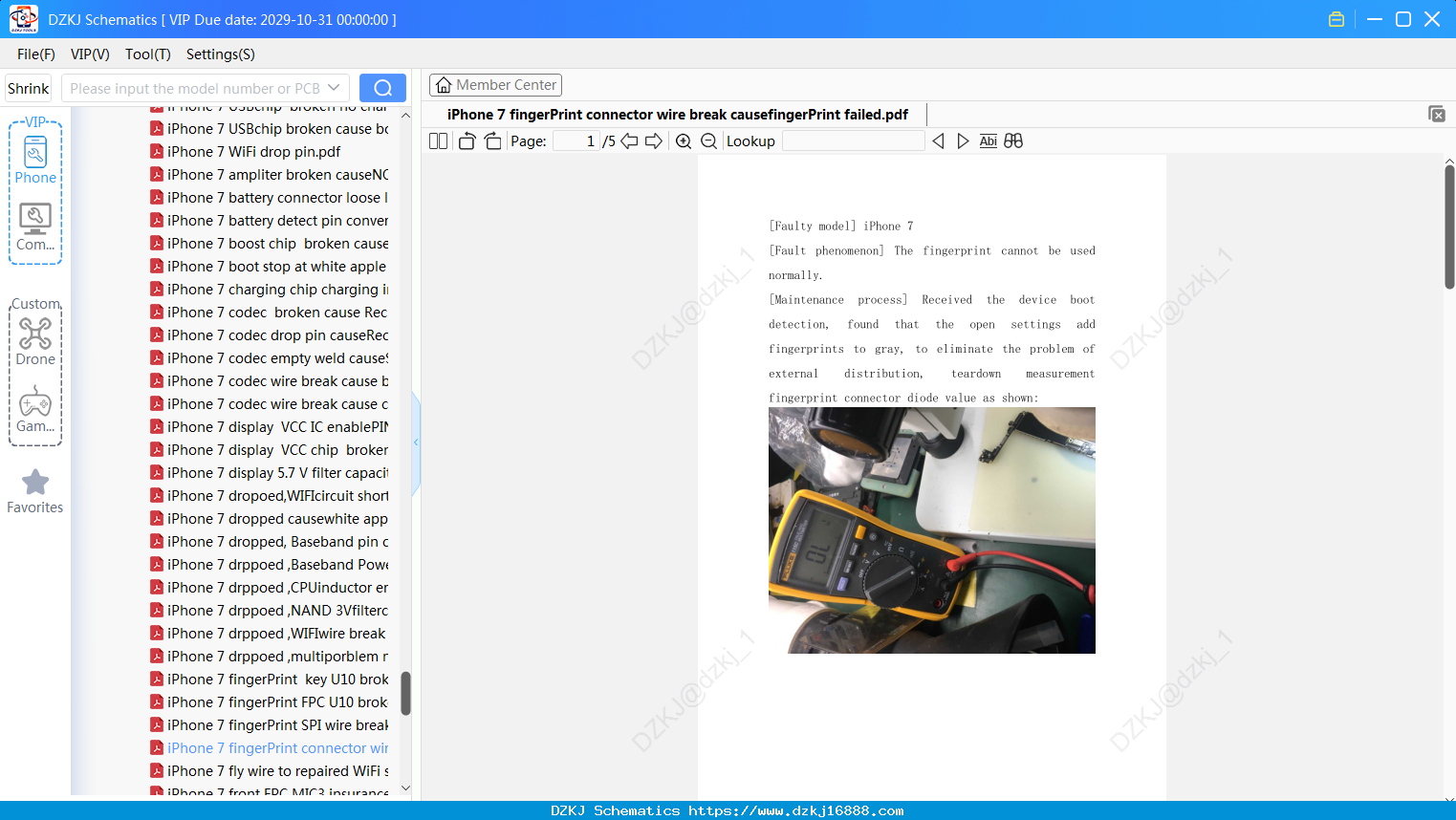Click the file list scrollbar thumb
The image size is (1456, 820).
point(405,693)
